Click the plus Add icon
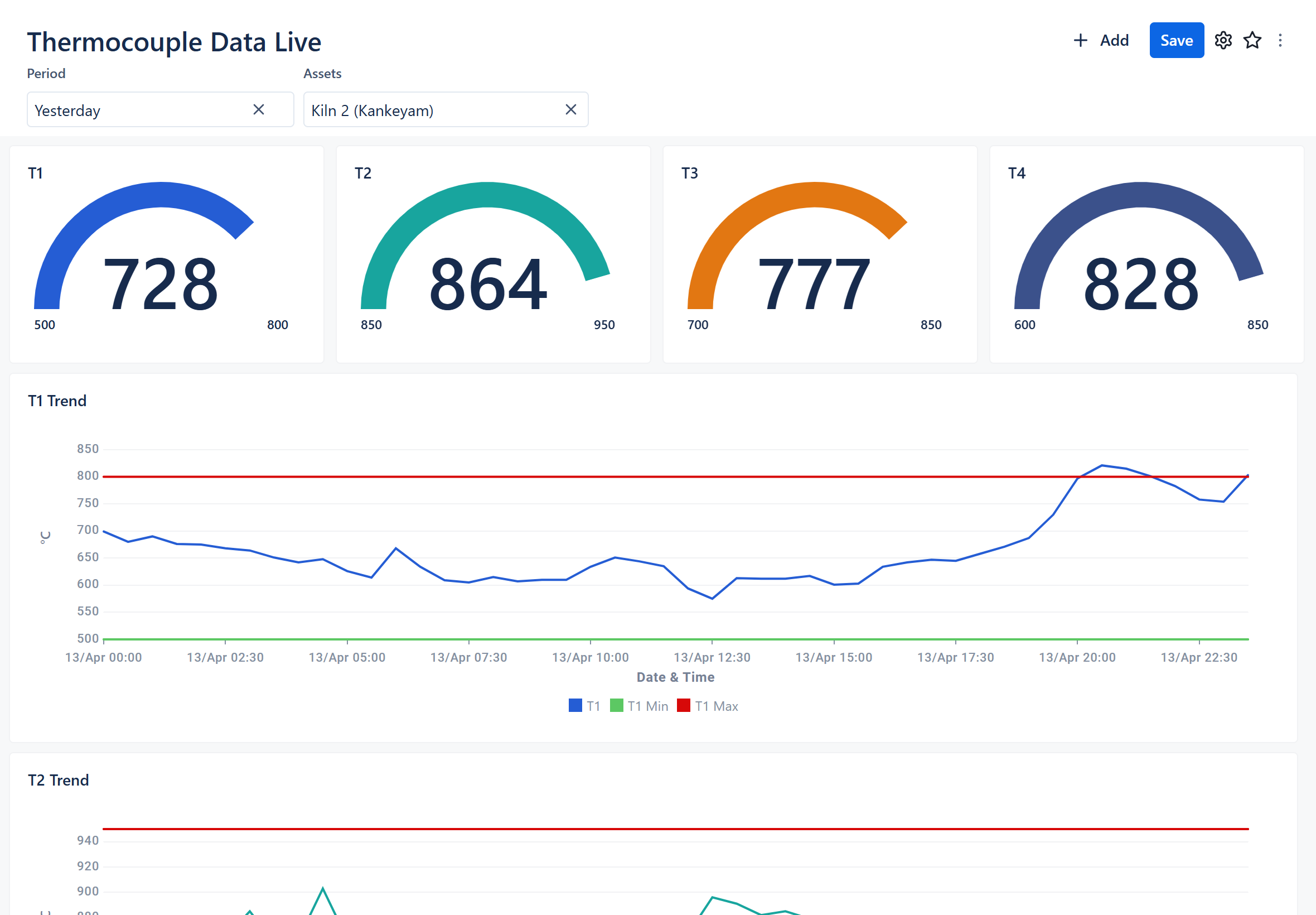Viewport: 1316px width, 915px height. (1080, 40)
